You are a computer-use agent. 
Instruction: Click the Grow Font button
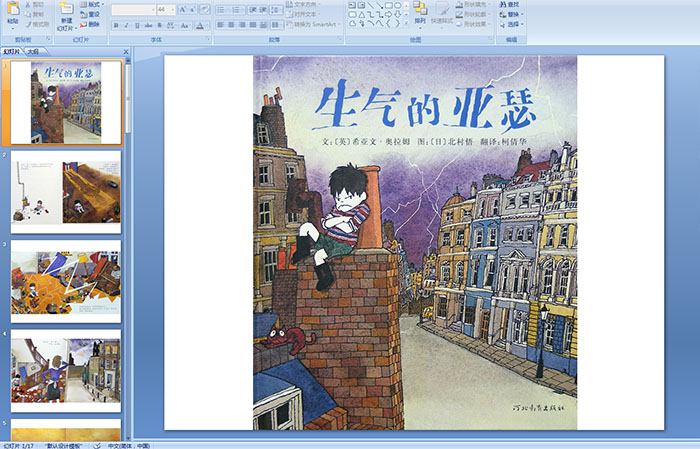(183, 9)
